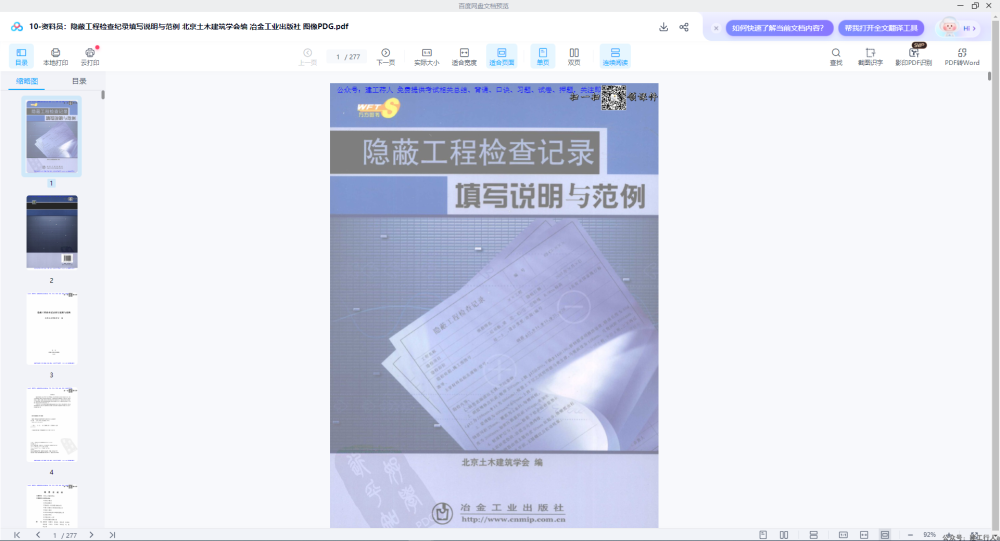The image size is (1000, 541).
Task: Toggle the 目录 sidebar panel button
Action: (x=21, y=56)
